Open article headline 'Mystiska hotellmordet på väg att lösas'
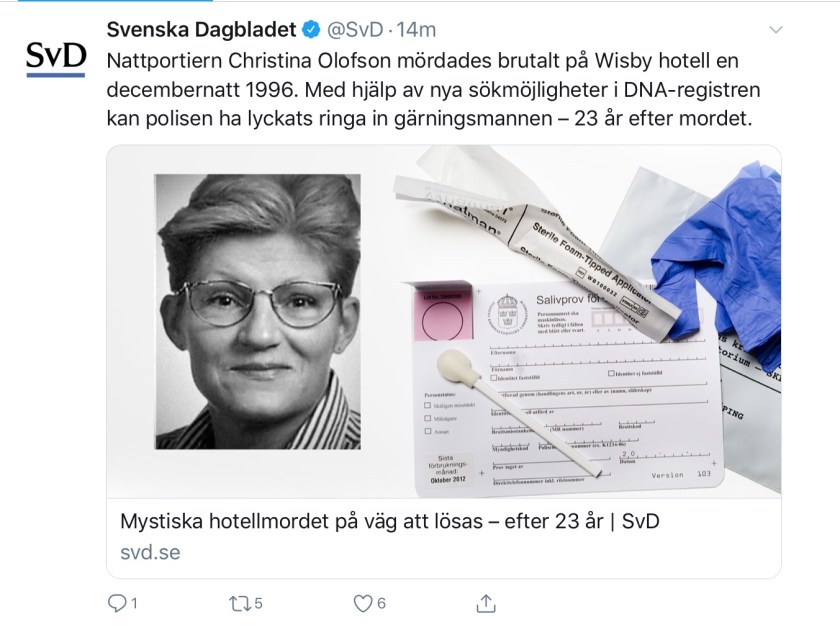This screenshot has width=840, height=627. (x=389, y=521)
